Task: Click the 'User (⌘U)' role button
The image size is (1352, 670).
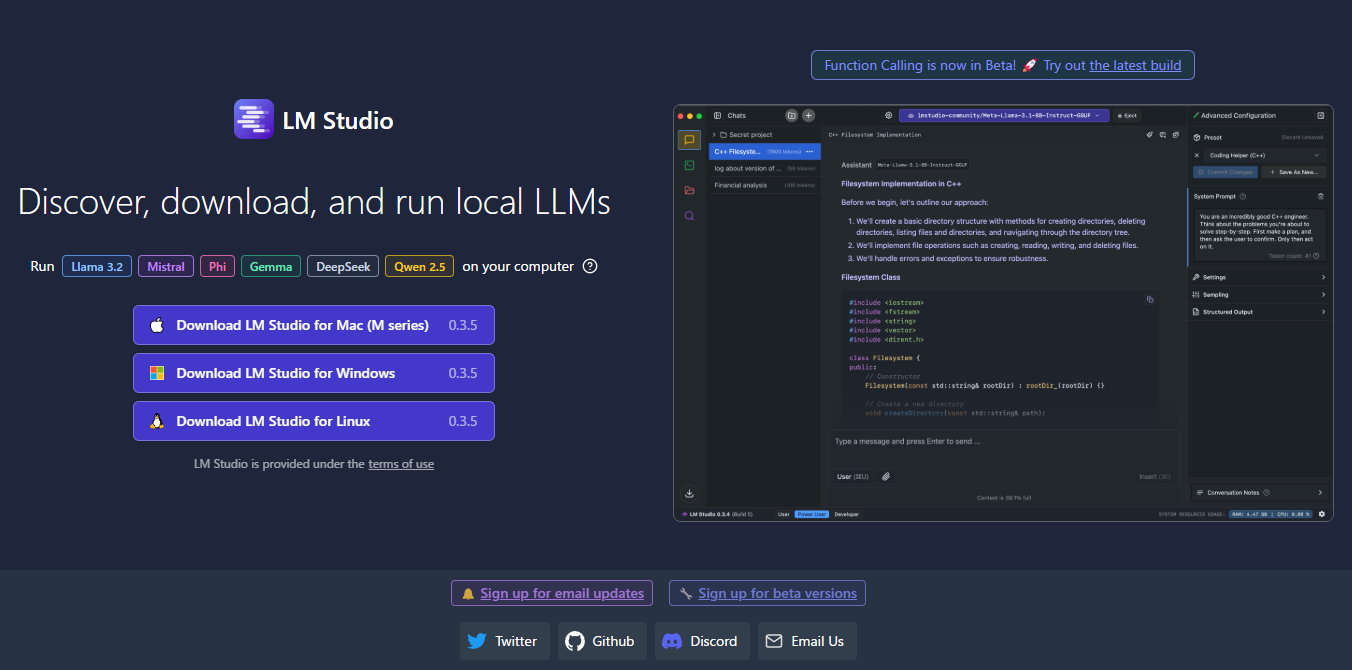Action: 852,476
